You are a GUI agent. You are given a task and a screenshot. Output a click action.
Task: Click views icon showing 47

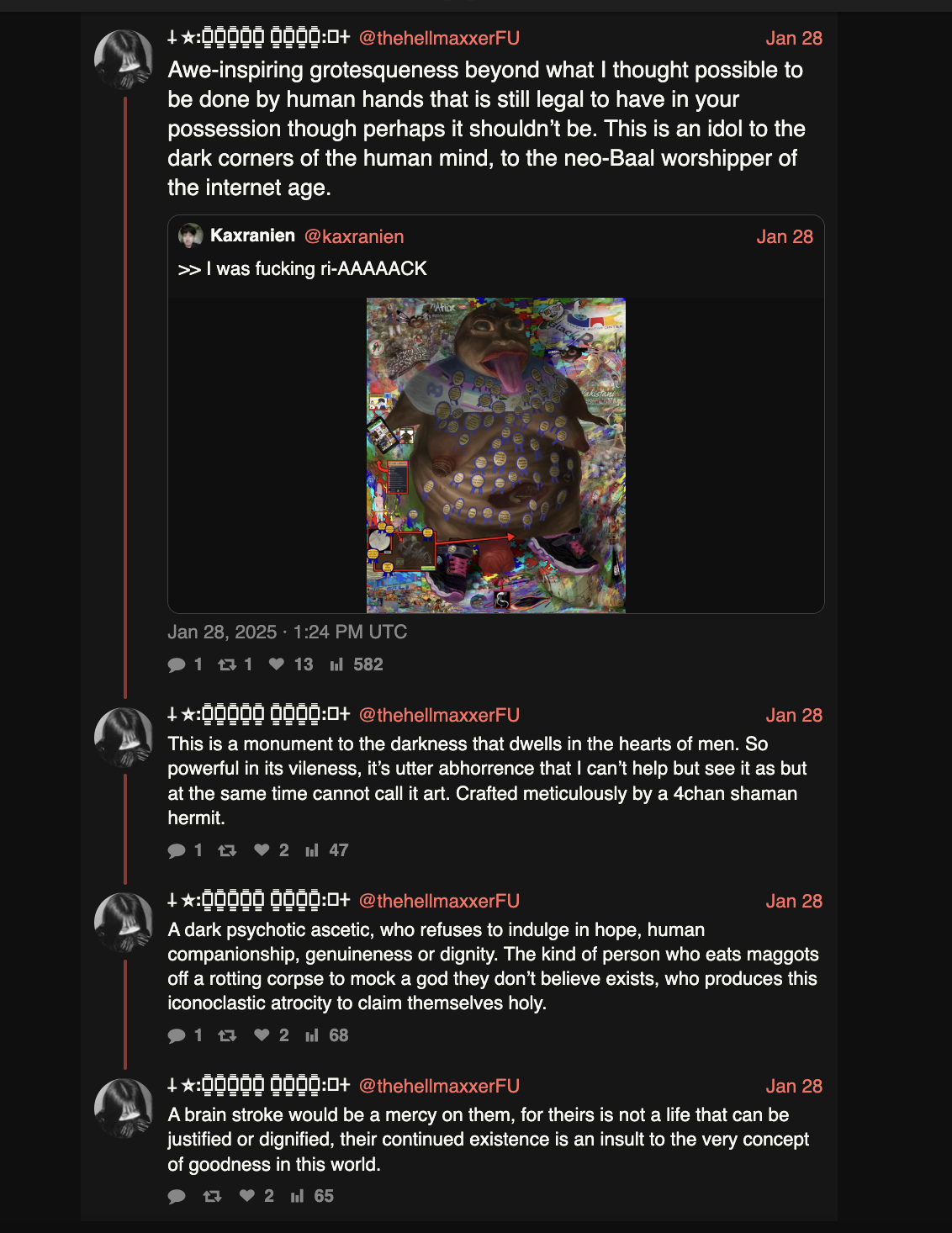[312, 851]
